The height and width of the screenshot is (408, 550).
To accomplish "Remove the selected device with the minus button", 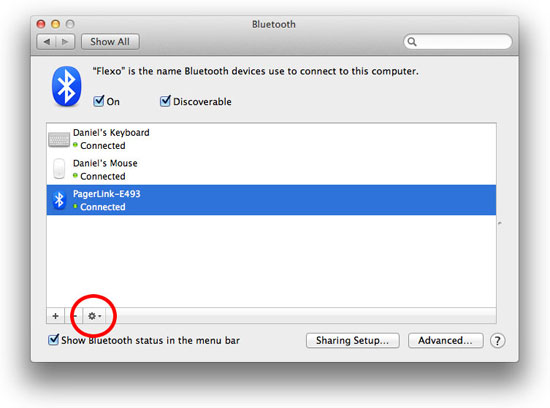I will tap(75, 316).
